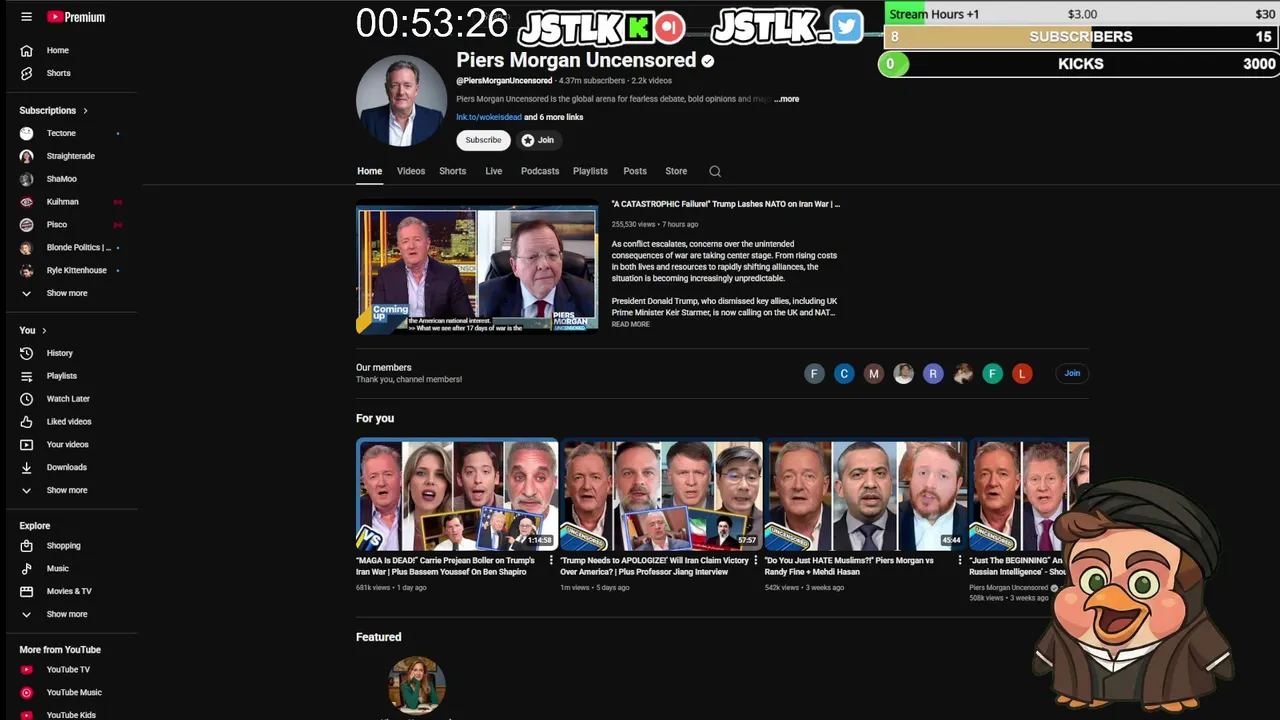Open YouTube Kids

point(69,715)
